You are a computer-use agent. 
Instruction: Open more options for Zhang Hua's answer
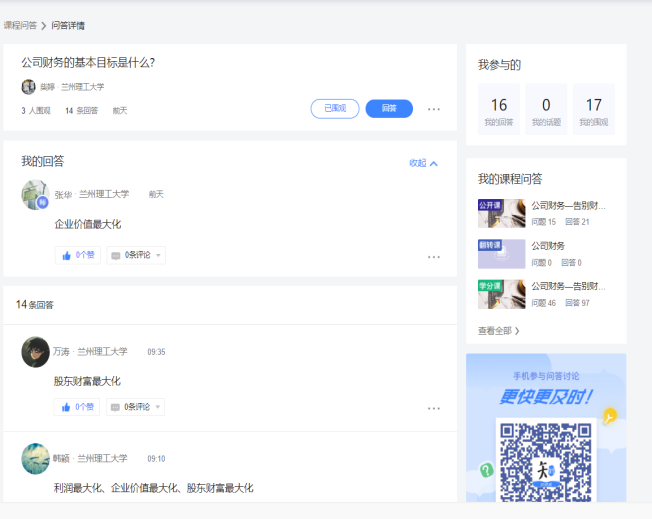[433, 257]
